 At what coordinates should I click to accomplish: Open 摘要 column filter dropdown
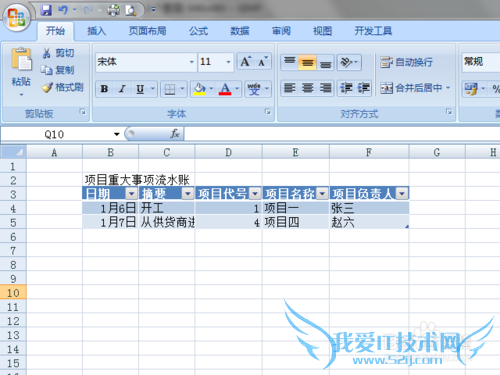pyautogui.click(x=188, y=193)
